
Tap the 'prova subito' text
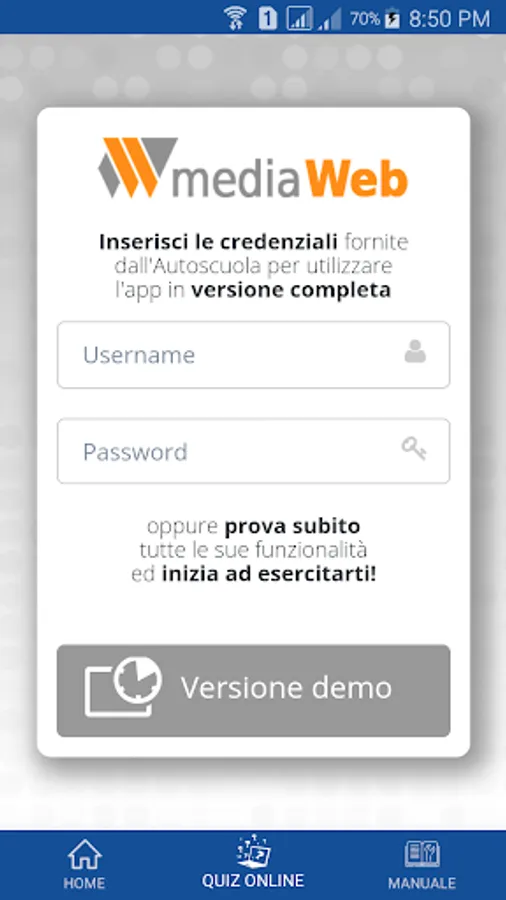(293, 526)
